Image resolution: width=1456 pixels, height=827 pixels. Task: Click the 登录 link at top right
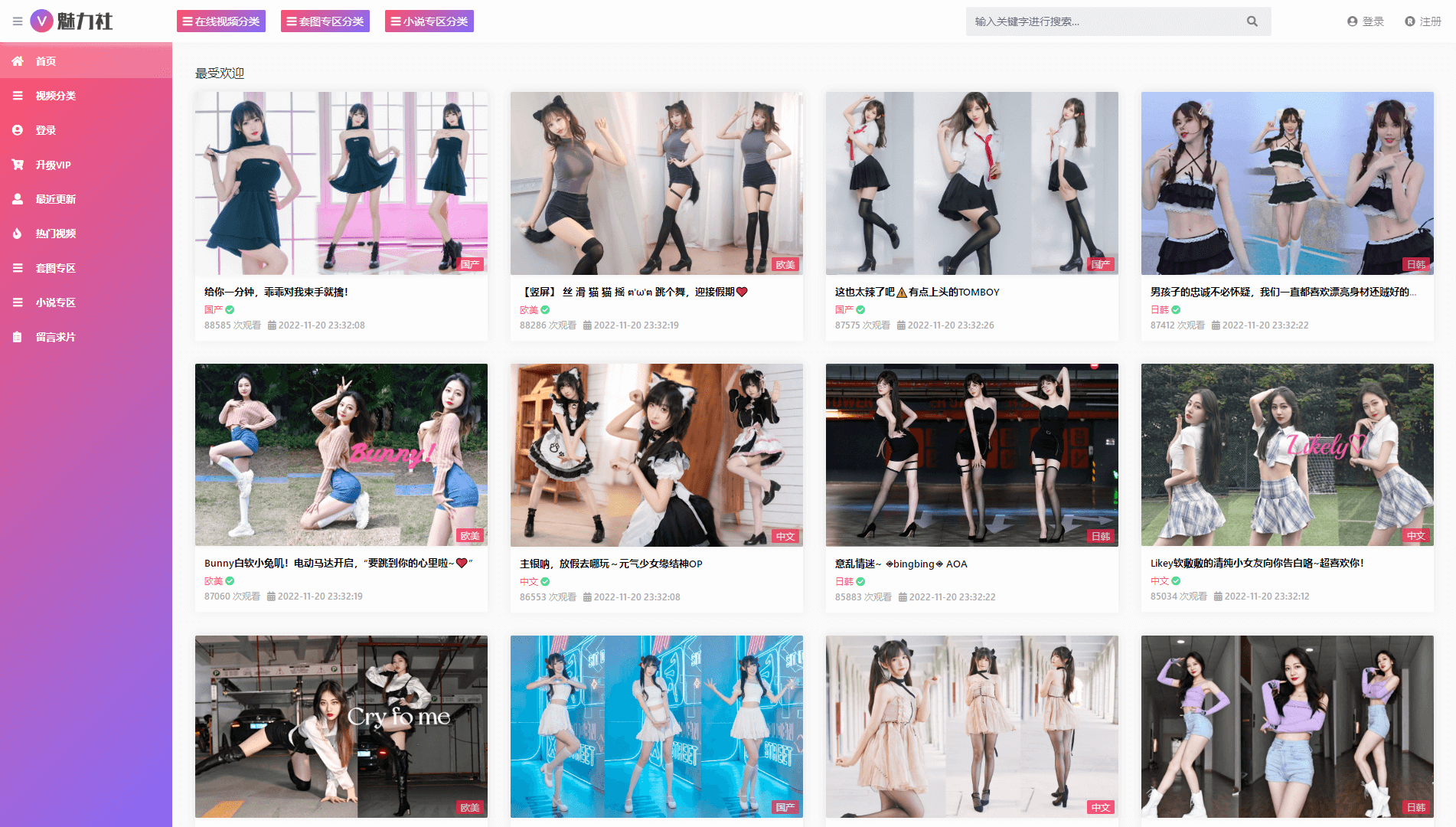tap(1366, 21)
